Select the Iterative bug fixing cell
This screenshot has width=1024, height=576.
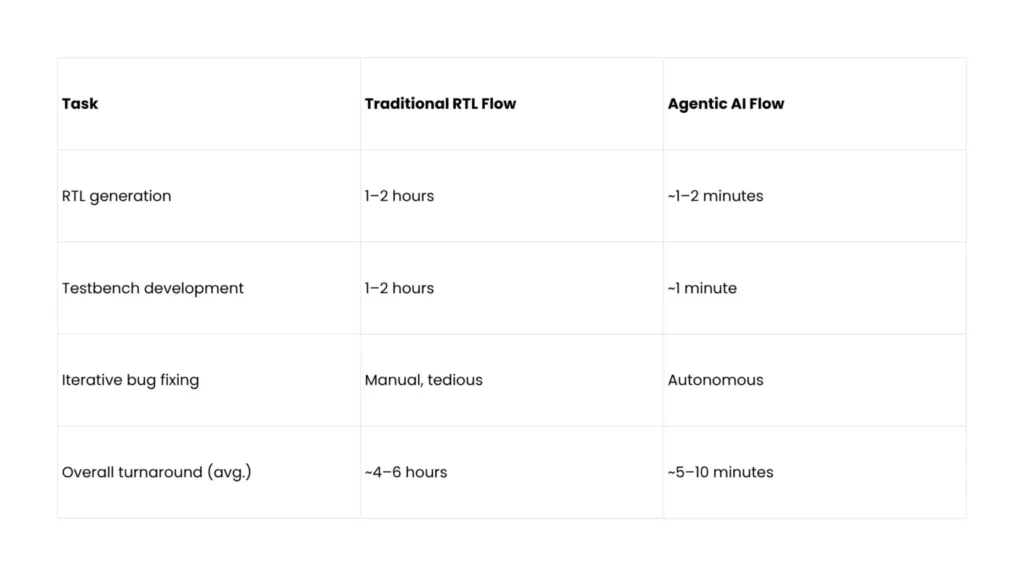coord(209,380)
